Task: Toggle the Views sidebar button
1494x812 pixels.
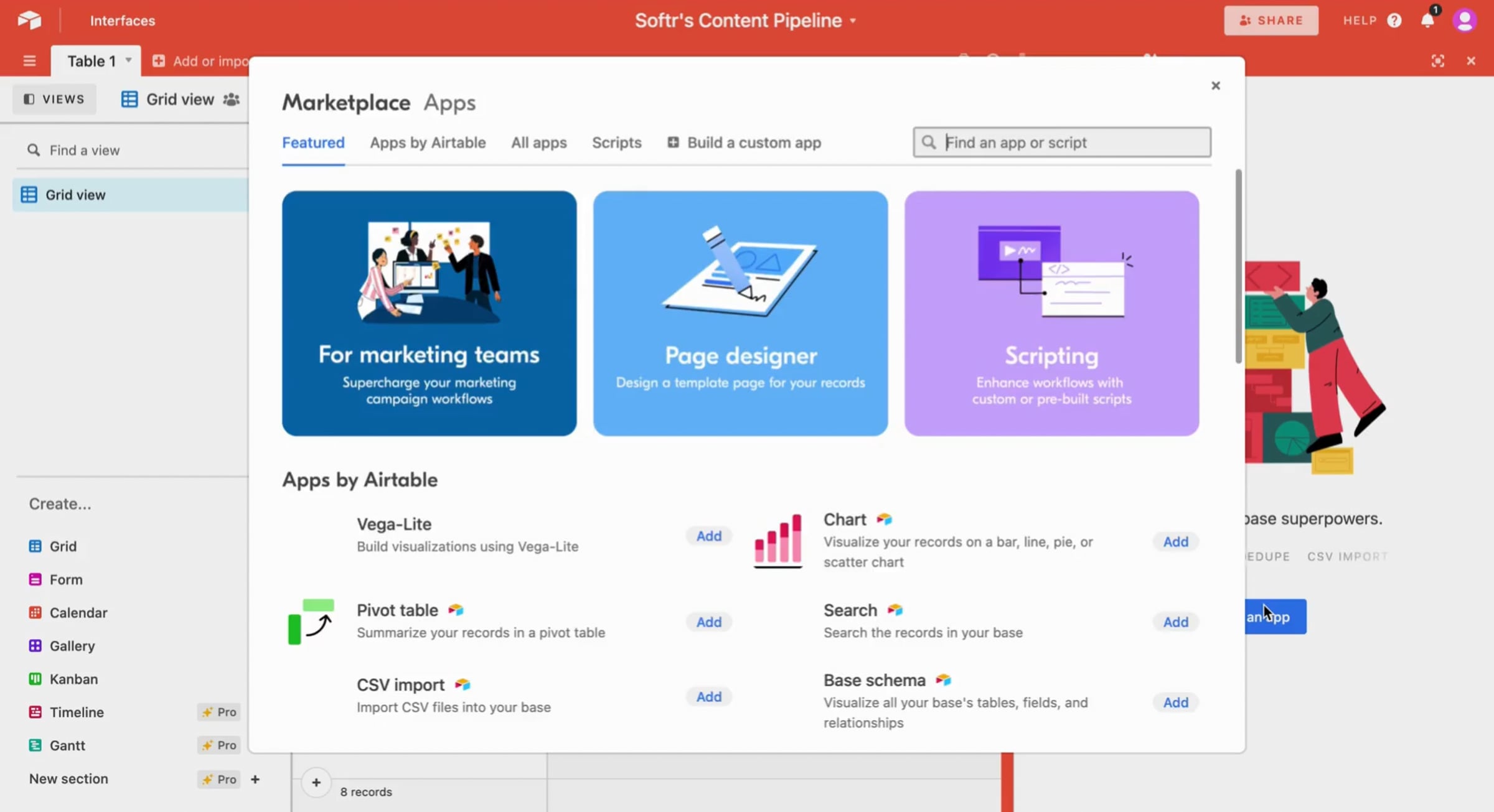Action: 54,99
